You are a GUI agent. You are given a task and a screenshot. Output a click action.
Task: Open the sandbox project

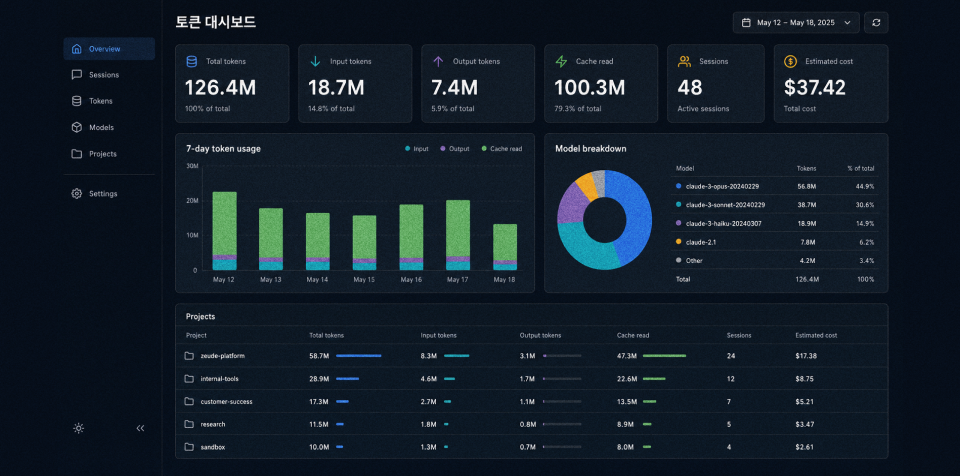[x=531, y=447]
